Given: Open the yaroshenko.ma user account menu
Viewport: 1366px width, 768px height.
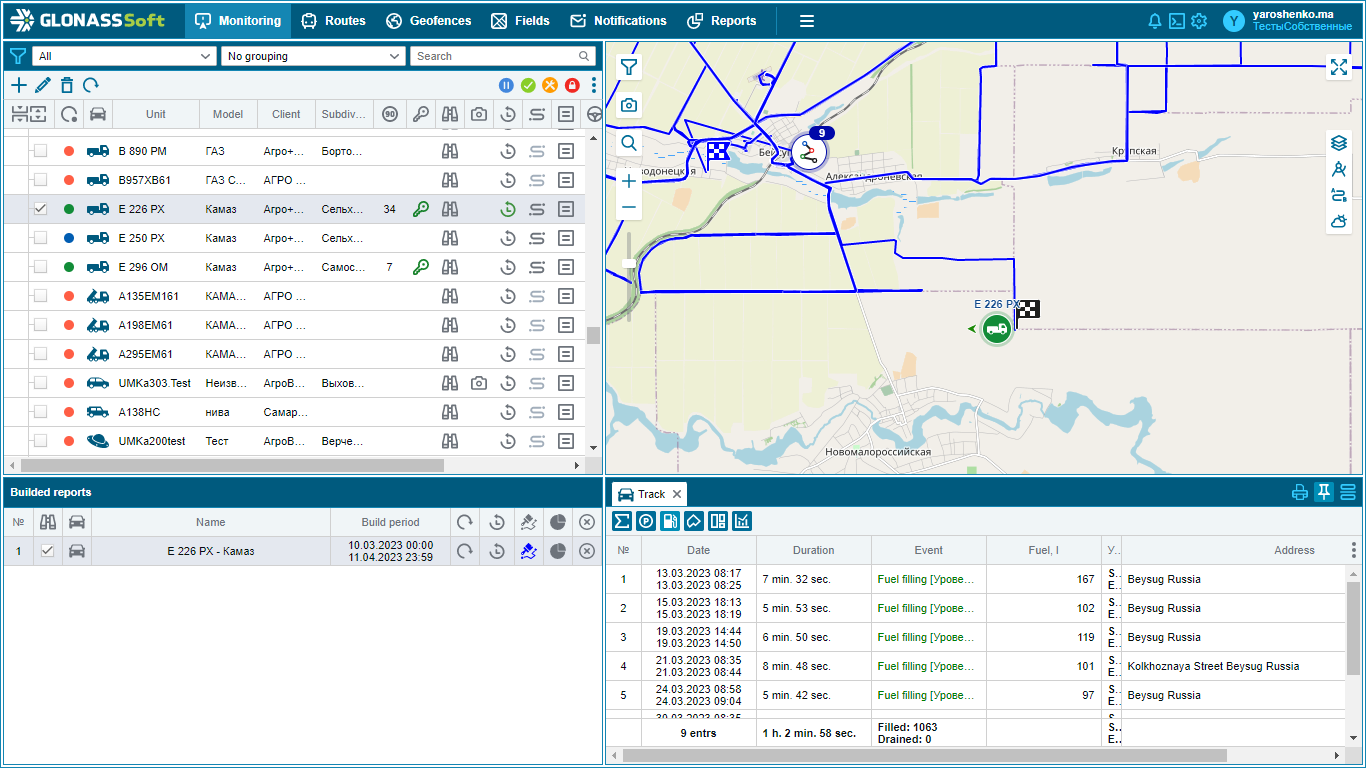Looking at the screenshot, I should pos(1290,21).
